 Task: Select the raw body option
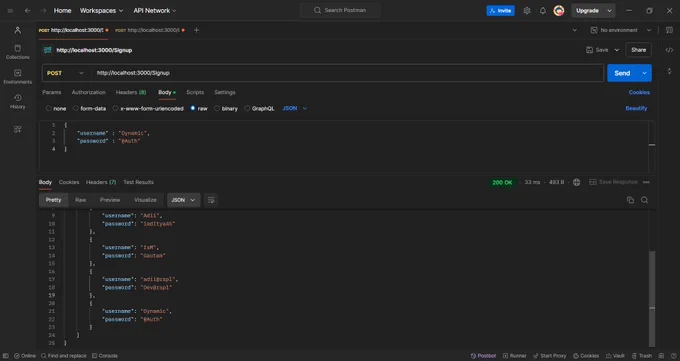coord(199,108)
